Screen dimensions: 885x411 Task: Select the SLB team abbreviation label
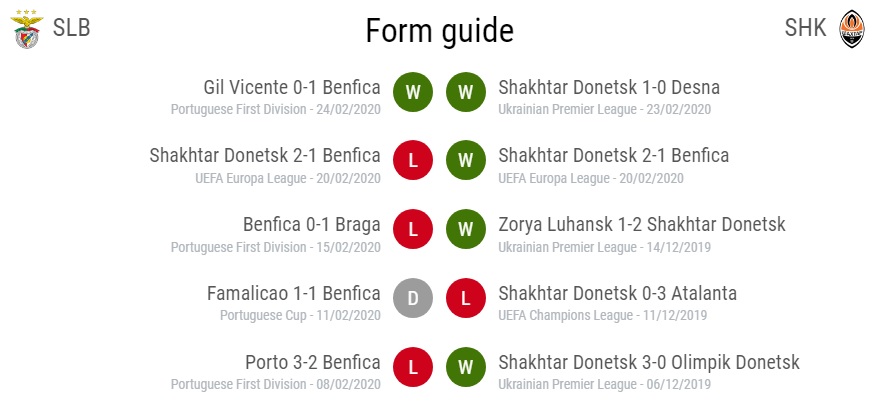click(x=72, y=28)
